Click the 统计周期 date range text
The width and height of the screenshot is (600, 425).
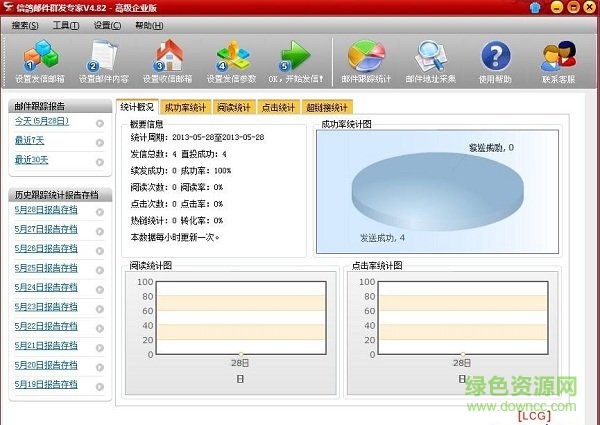197,137
